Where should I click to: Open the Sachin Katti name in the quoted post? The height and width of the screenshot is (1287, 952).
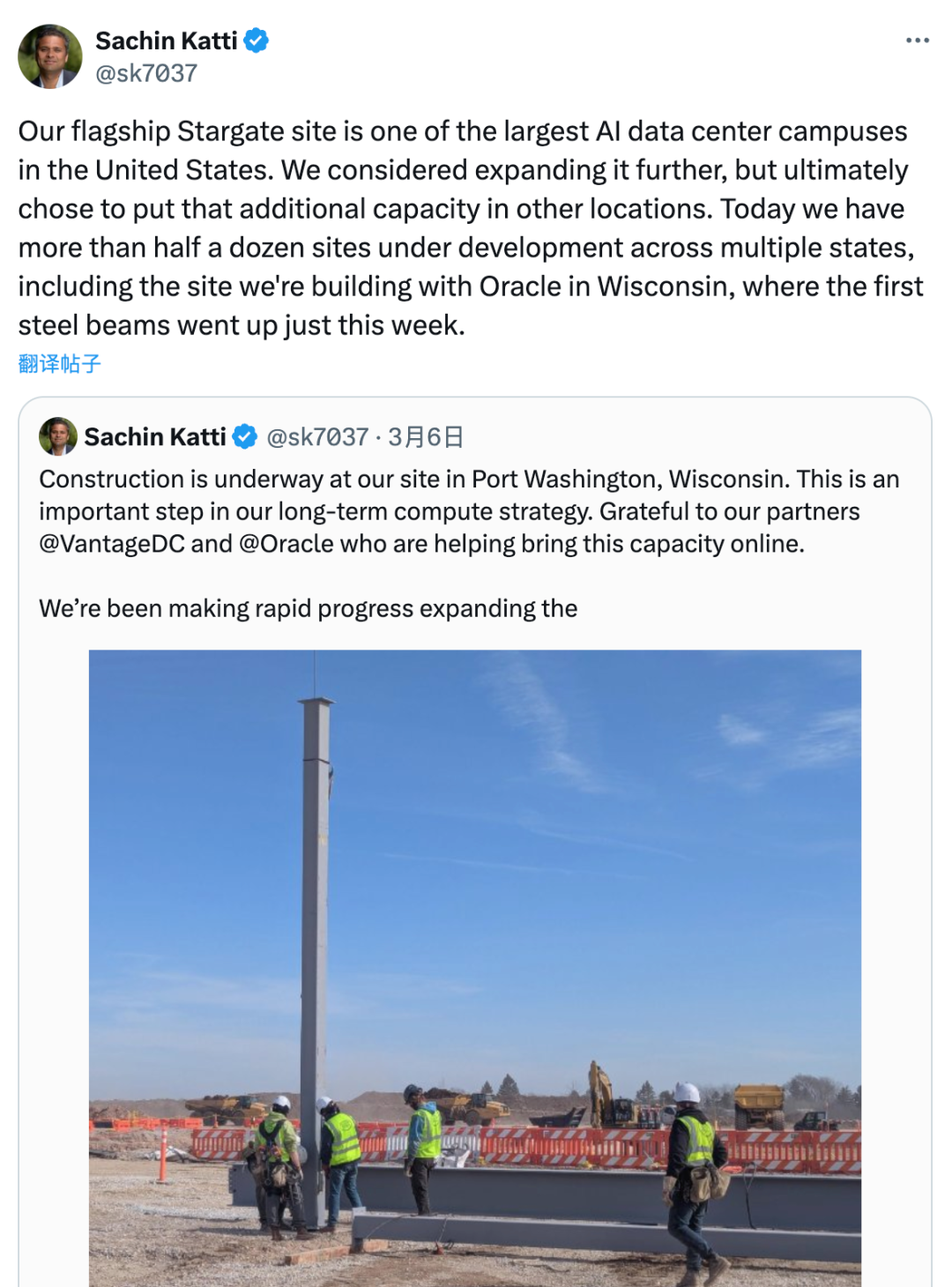tap(155, 436)
